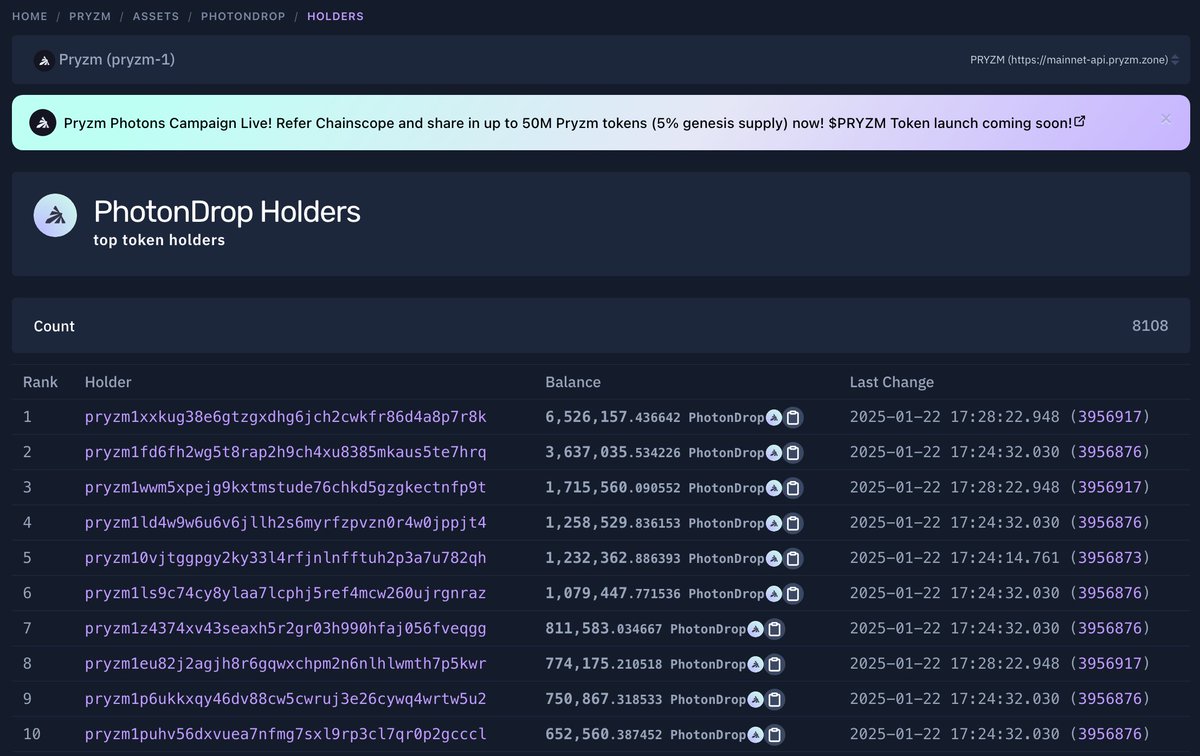Click the Pryzm Photons Campaign banner text
Viewport: 1200px width, 756px height.
[567, 123]
